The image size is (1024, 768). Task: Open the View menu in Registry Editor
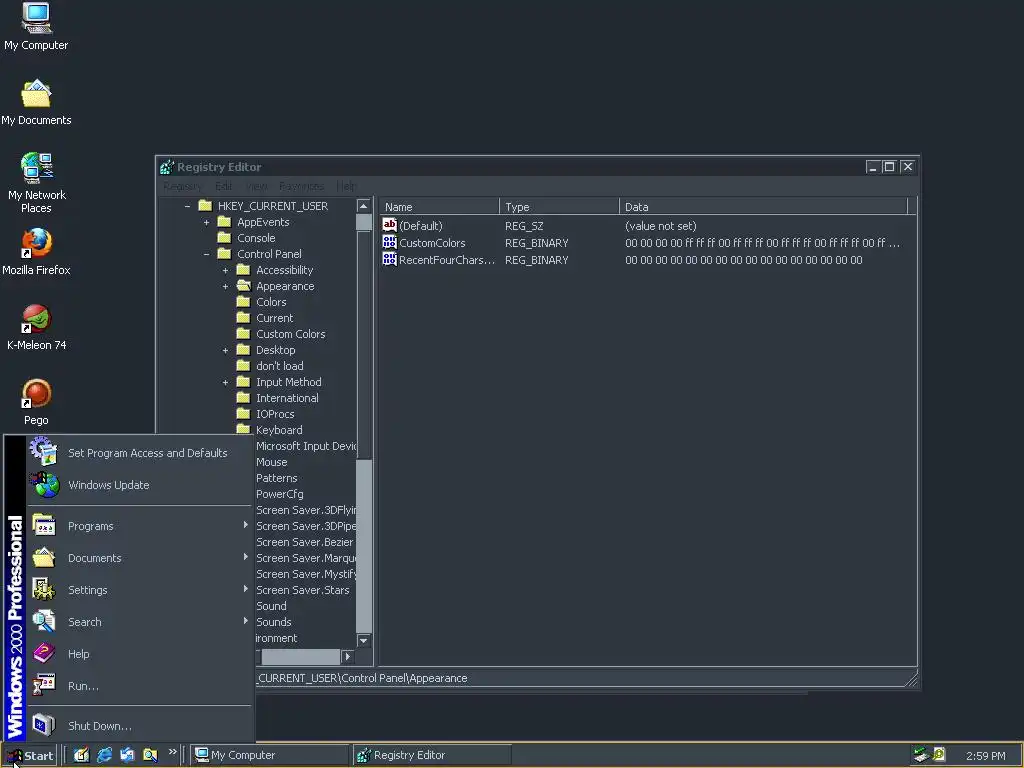click(x=257, y=186)
